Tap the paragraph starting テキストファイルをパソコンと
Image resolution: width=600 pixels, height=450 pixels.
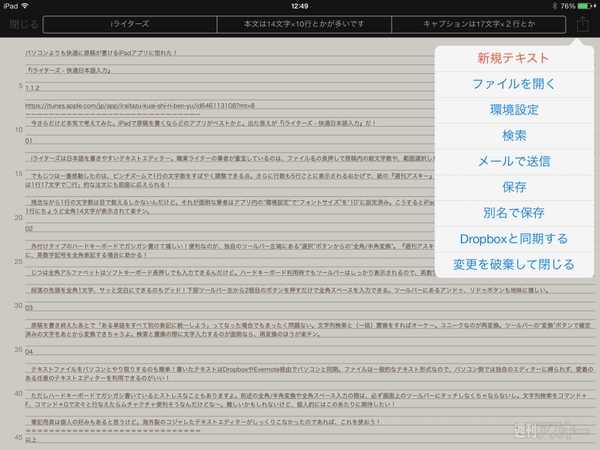(309, 373)
